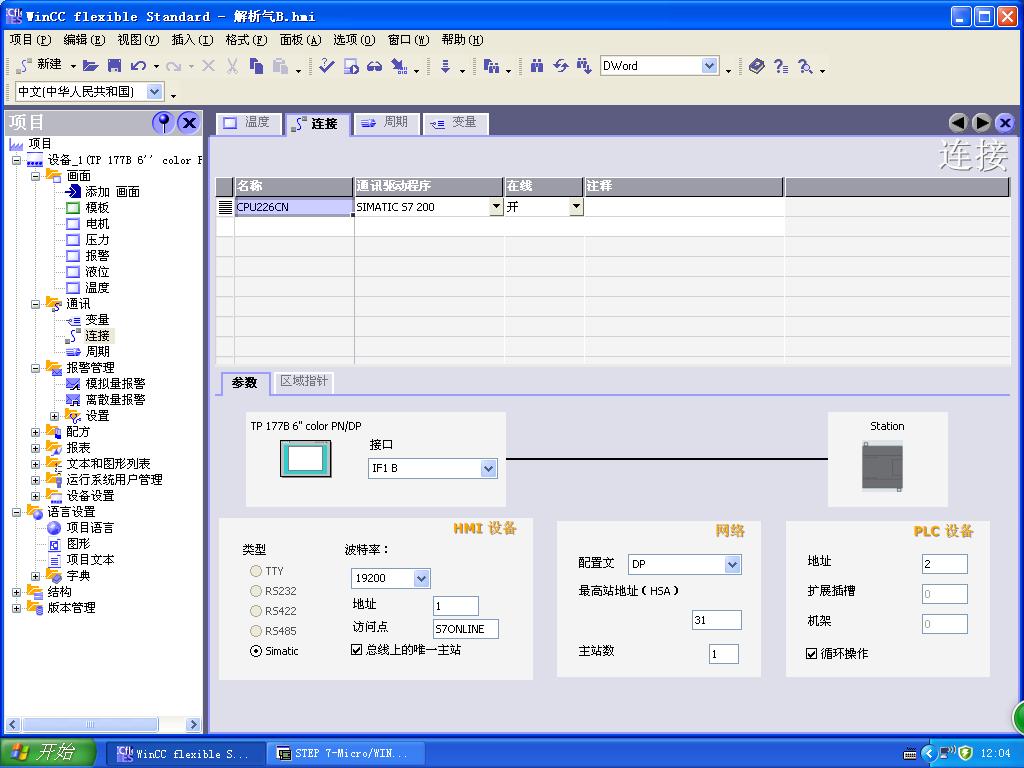Image resolution: width=1024 pixels, height=768 pixels.
Task: Click the 新建 (New) toolbar button
Action: pyautogui.click(x=39, y=65)
